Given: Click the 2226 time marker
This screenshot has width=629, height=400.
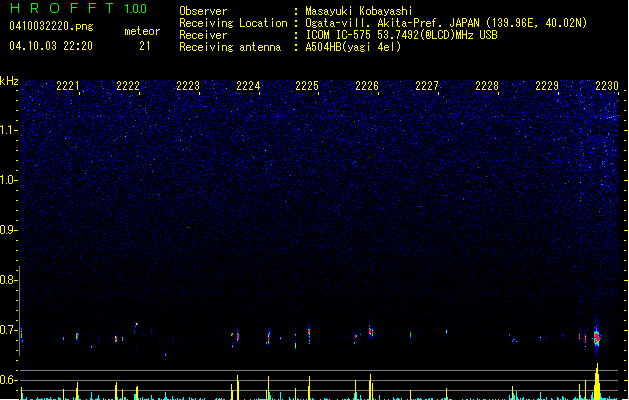Looking at the screenshot, I should (x=367, y=86).
